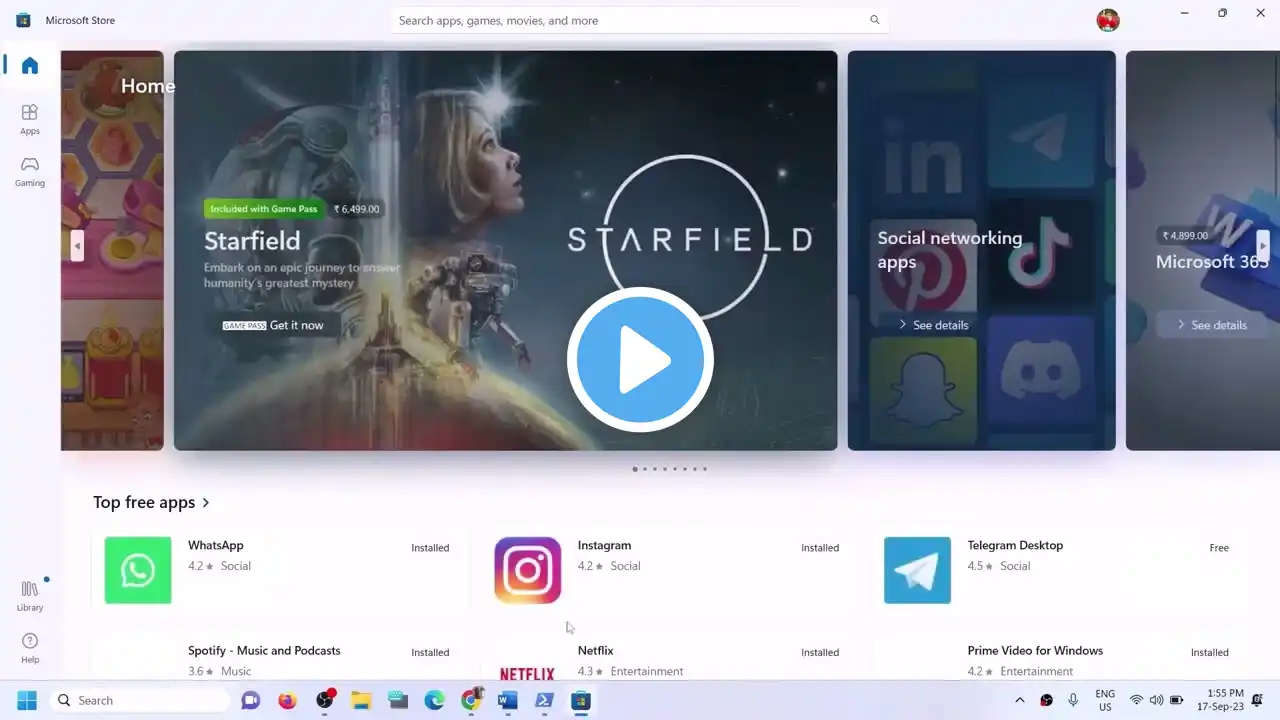Image resolution: width=1280 pixels, height=720 pixels.
Task: Click the Netflix logo icon
Action: pyautogui.click(x=527, y=673)
